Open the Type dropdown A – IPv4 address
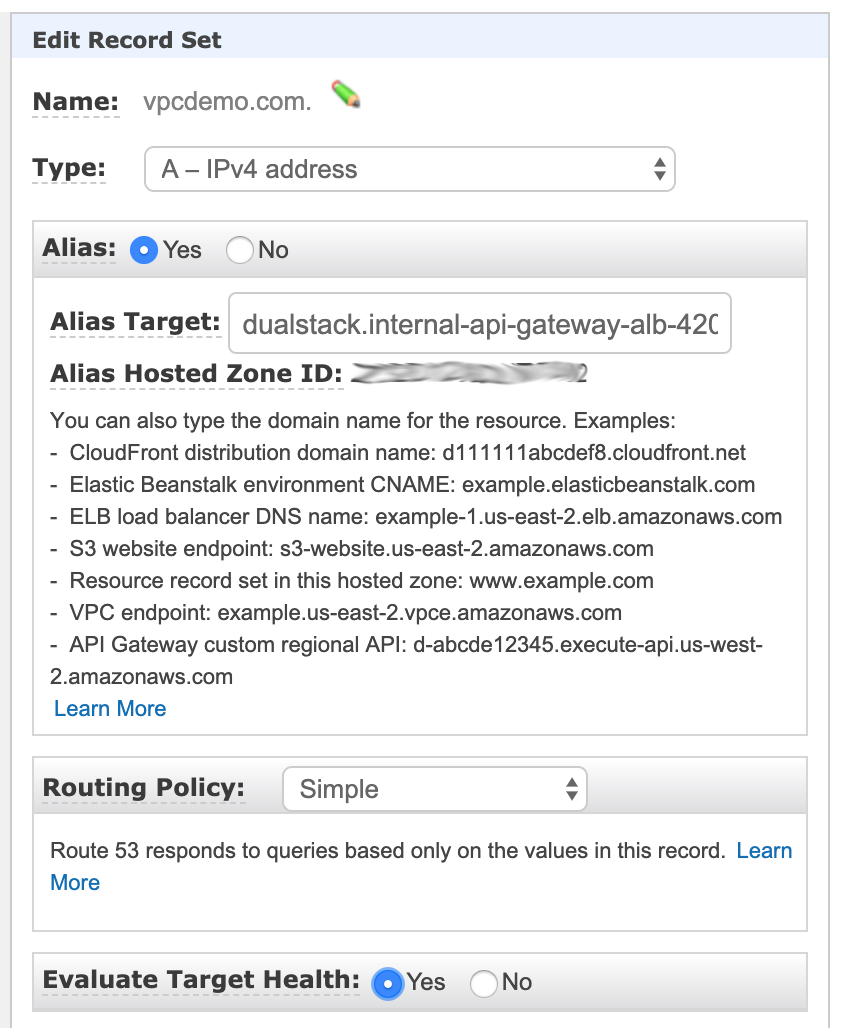 coord(410,169)
